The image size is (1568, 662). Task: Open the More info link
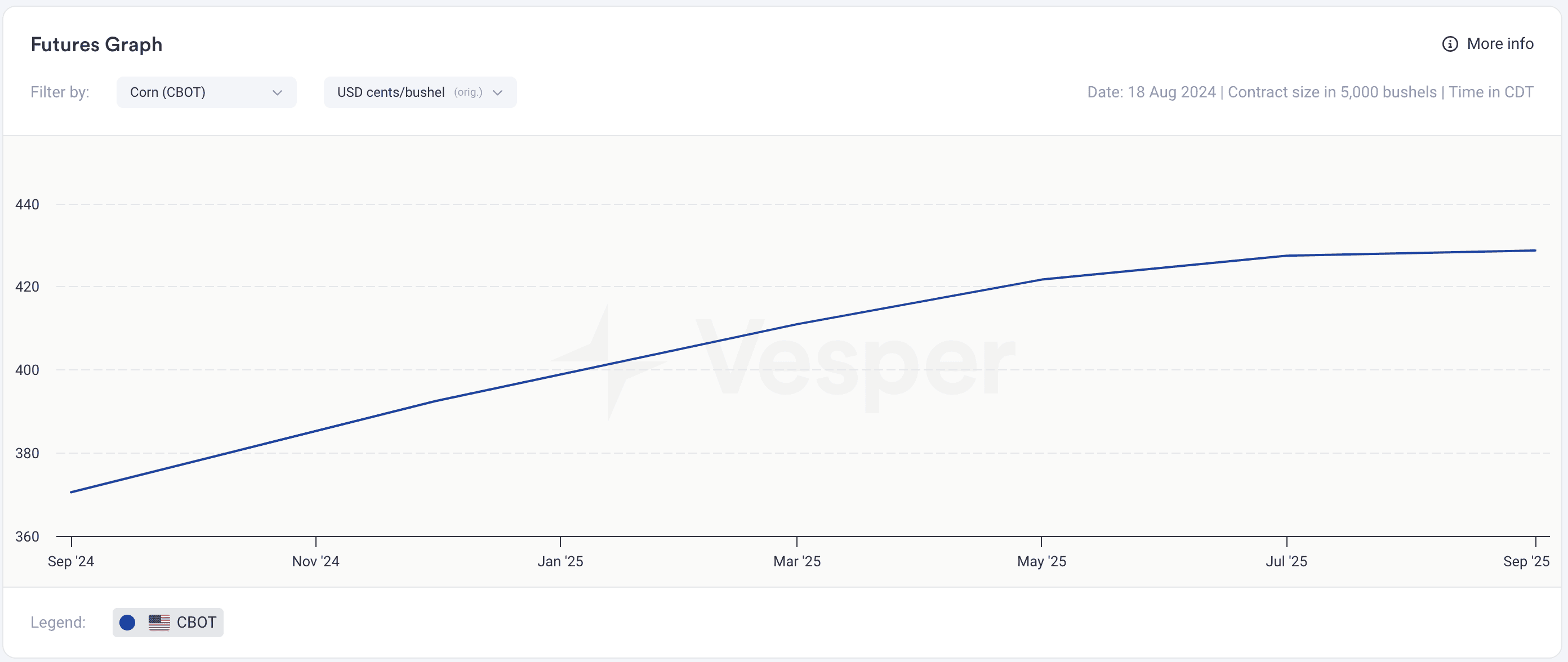pyautogui.click(x=1487, y=44)
